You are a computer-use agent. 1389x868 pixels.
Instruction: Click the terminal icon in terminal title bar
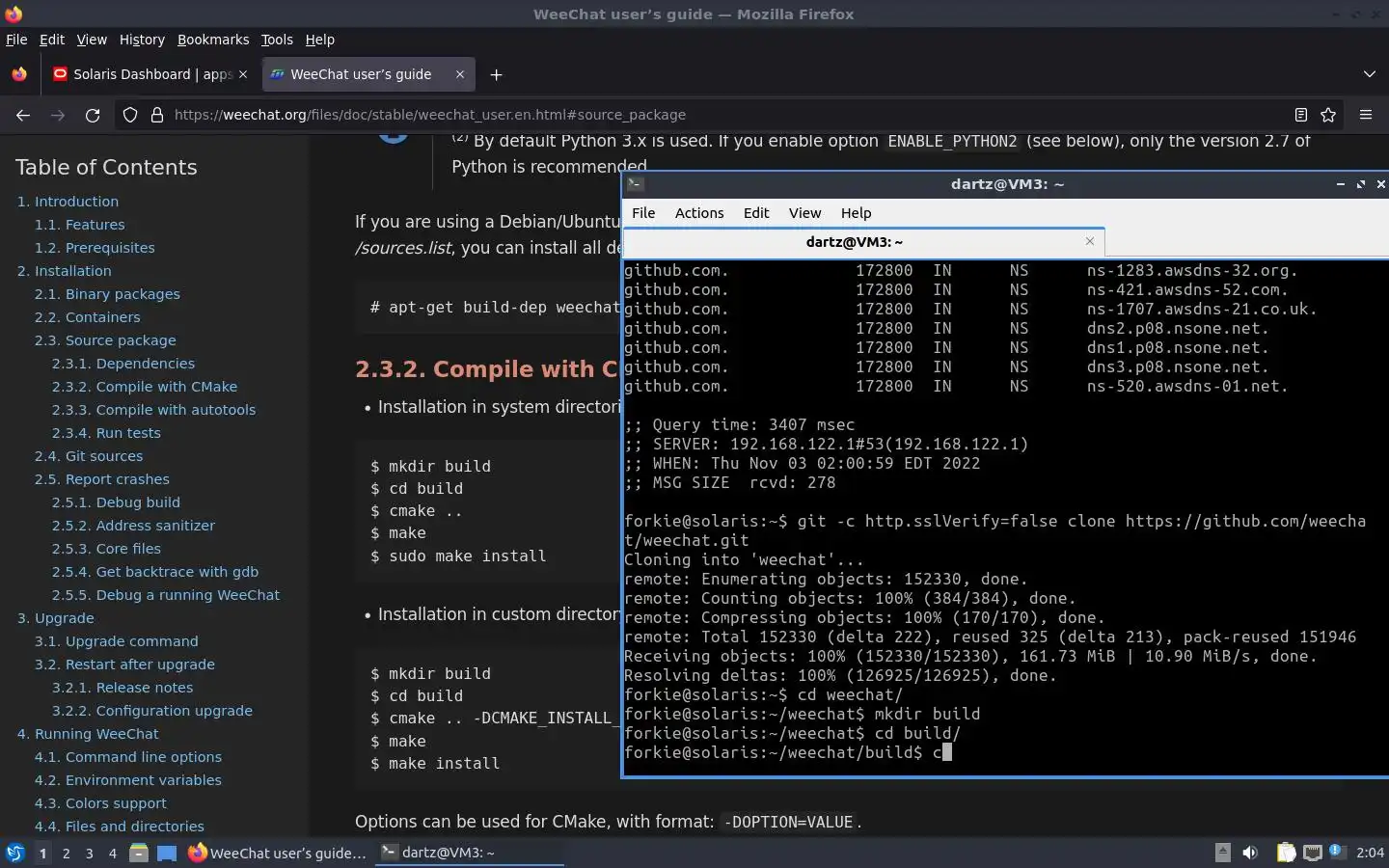(x=635, y=183)
